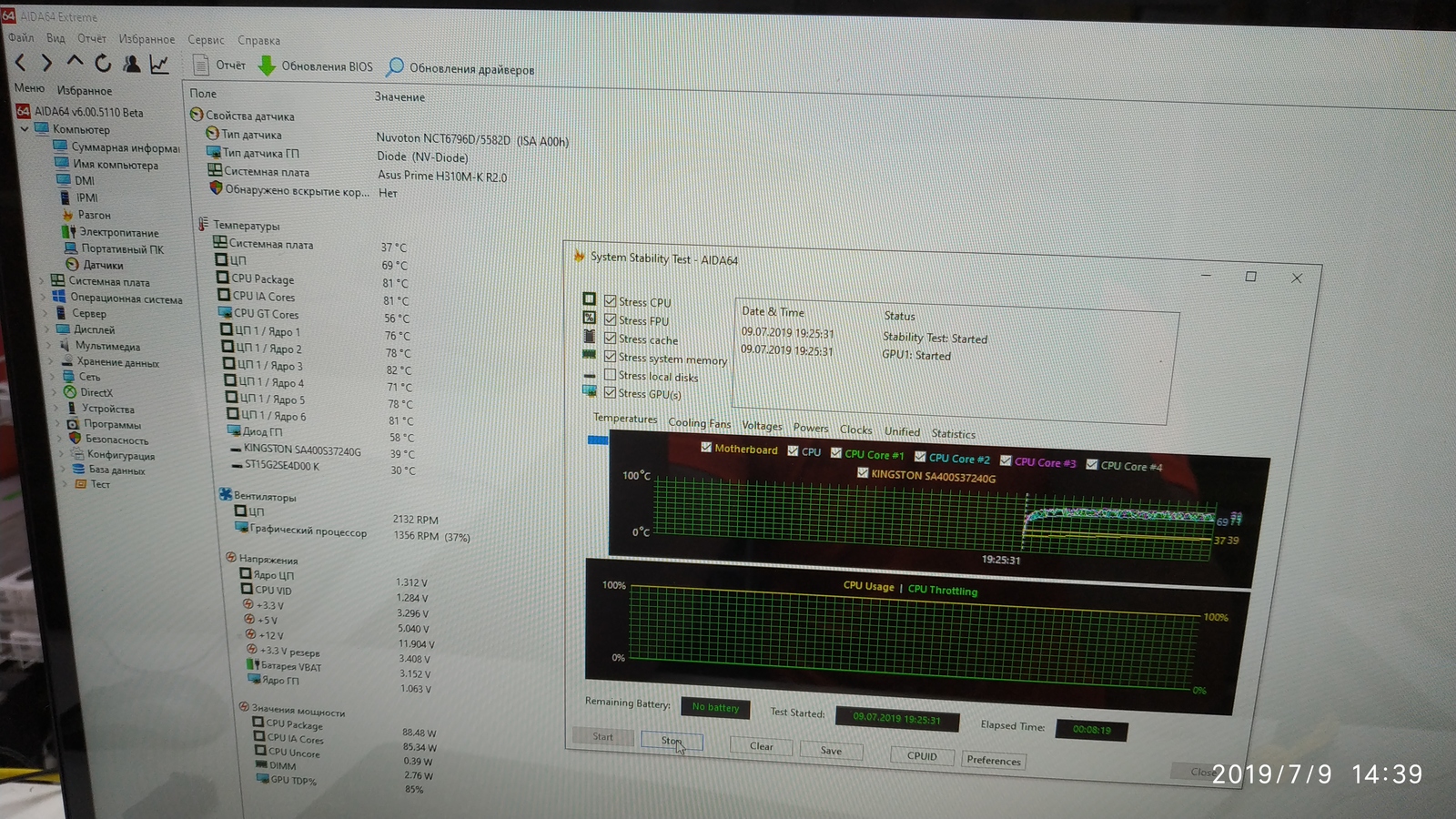
Task: Switch to the Voltages tab
Action: click(762, 426)
